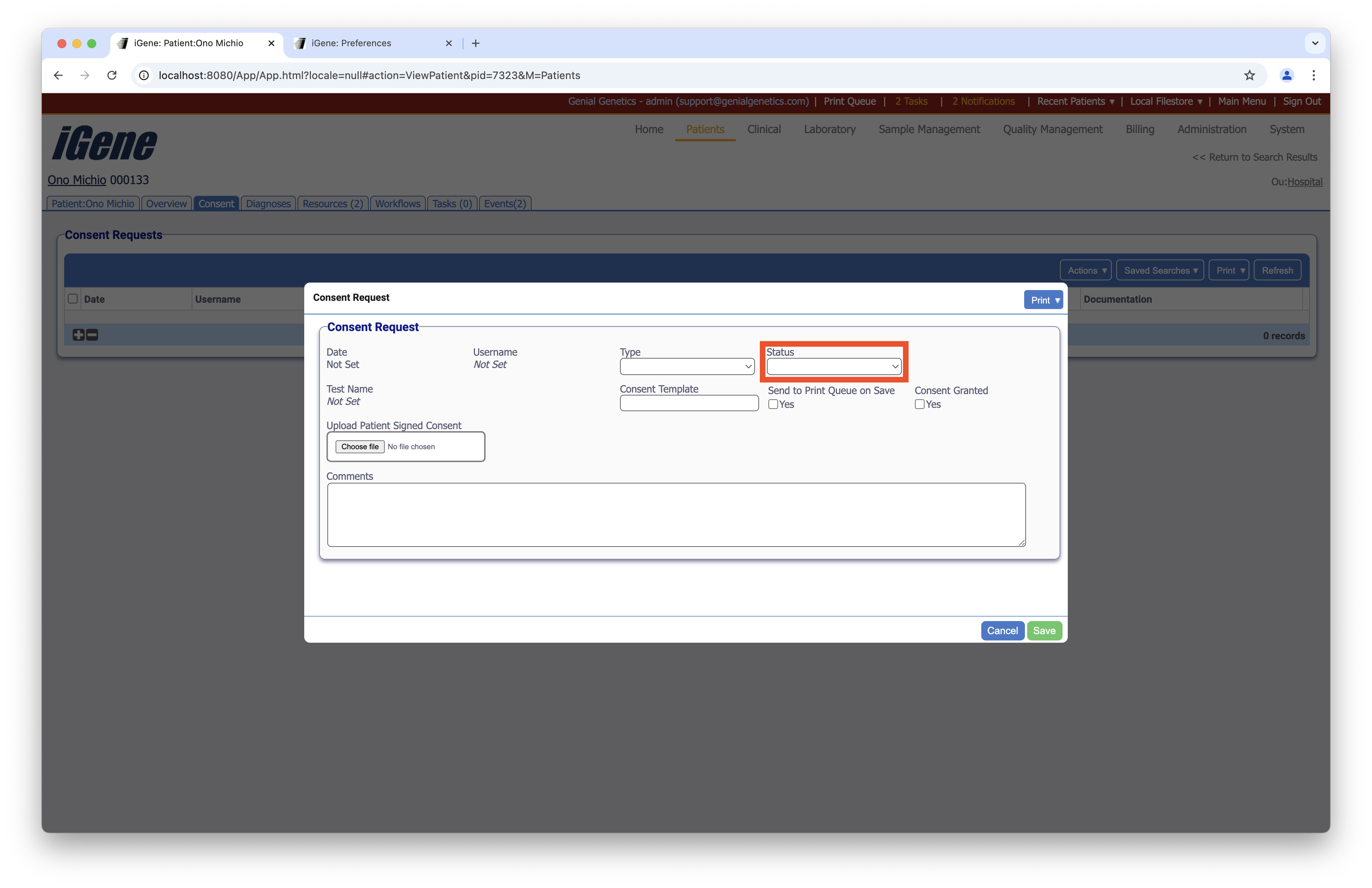Click the Choose file upload button

pyautogui.click(x=360, y=447)
